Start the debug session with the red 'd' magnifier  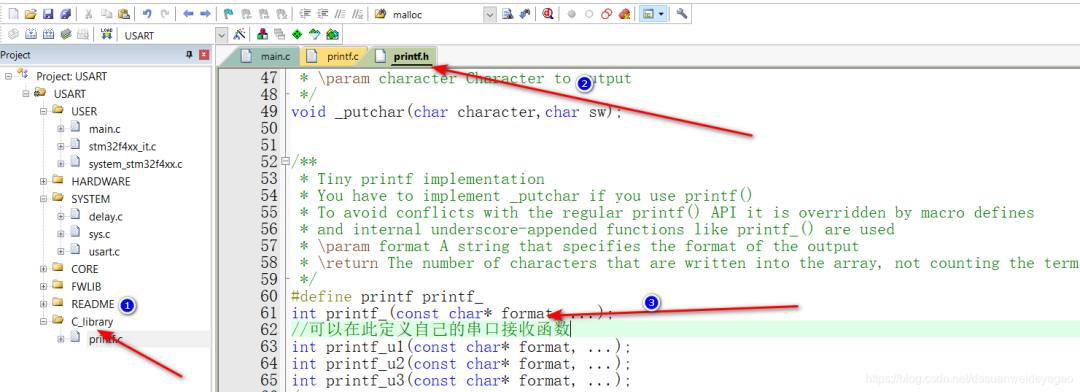548,14
